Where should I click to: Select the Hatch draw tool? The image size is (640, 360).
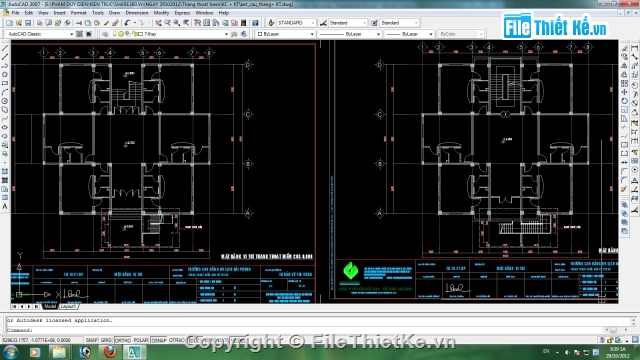pyautogui.click(x=5, y=171)
